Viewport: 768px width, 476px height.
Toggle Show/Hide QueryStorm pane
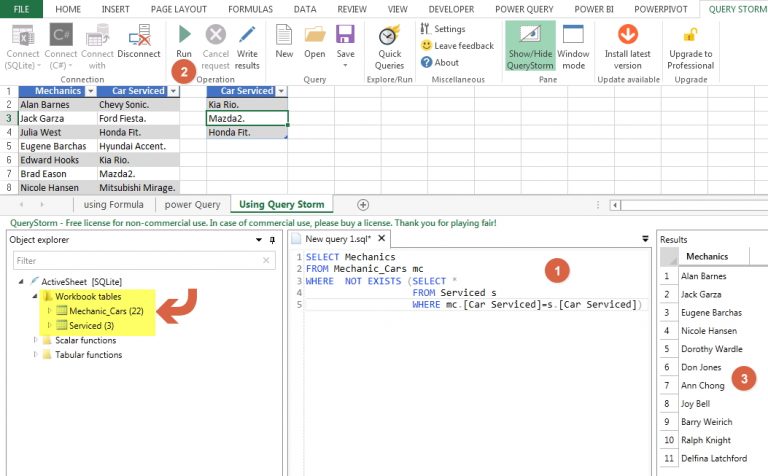[x=530, y=47]
